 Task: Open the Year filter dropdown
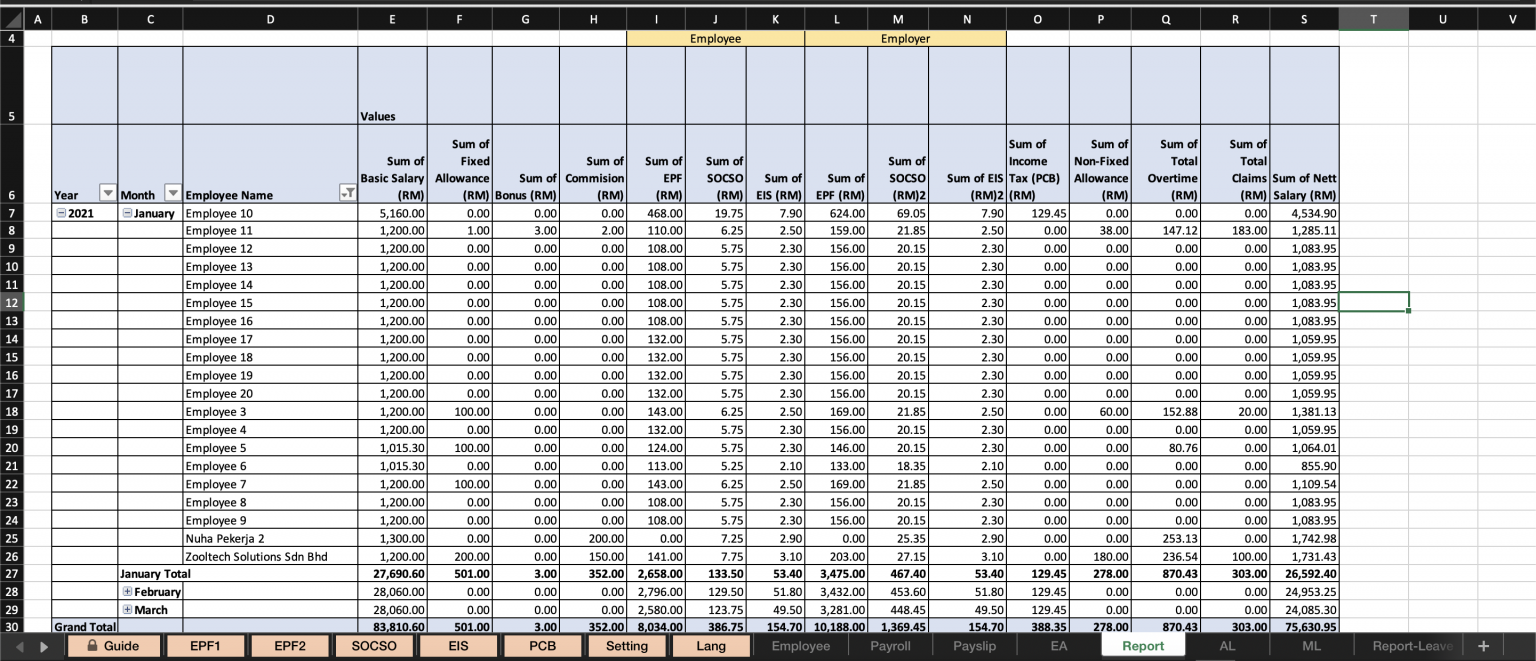coord(109,195)
